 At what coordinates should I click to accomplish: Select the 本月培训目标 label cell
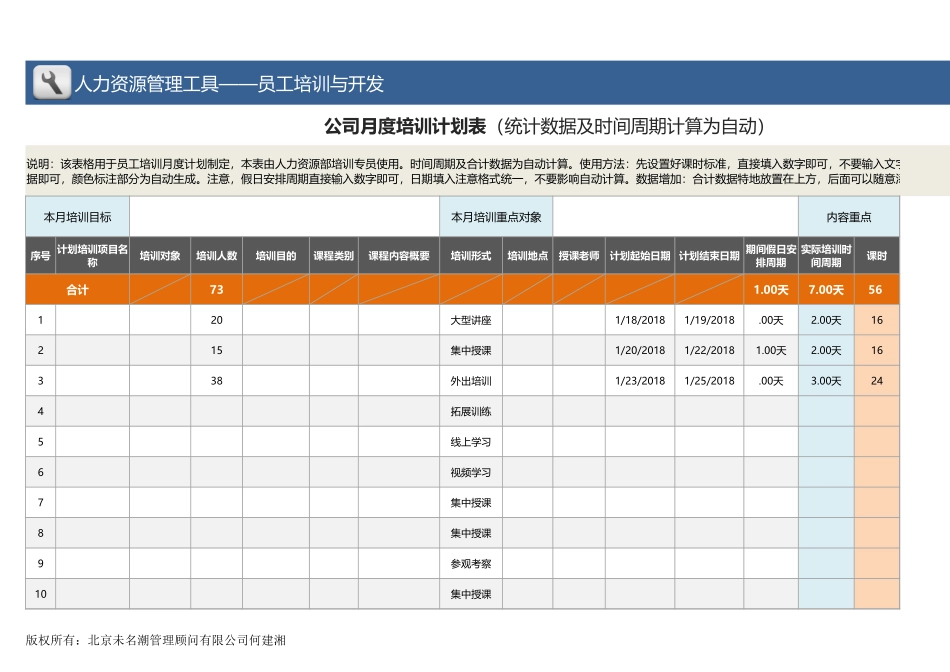(78, 217)
